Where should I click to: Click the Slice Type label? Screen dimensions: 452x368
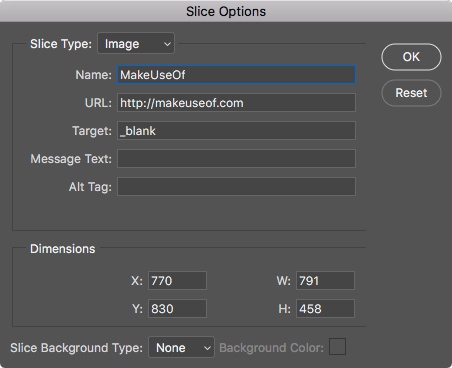(61, 44)
